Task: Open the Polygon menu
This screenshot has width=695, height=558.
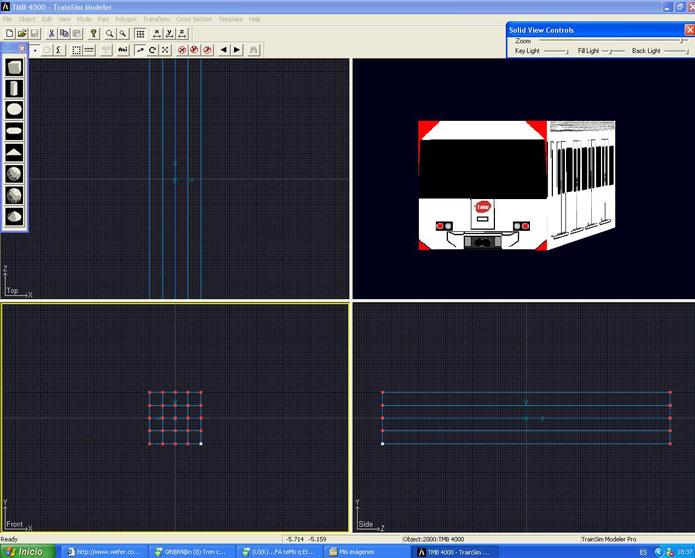Action: click(125, 19)
